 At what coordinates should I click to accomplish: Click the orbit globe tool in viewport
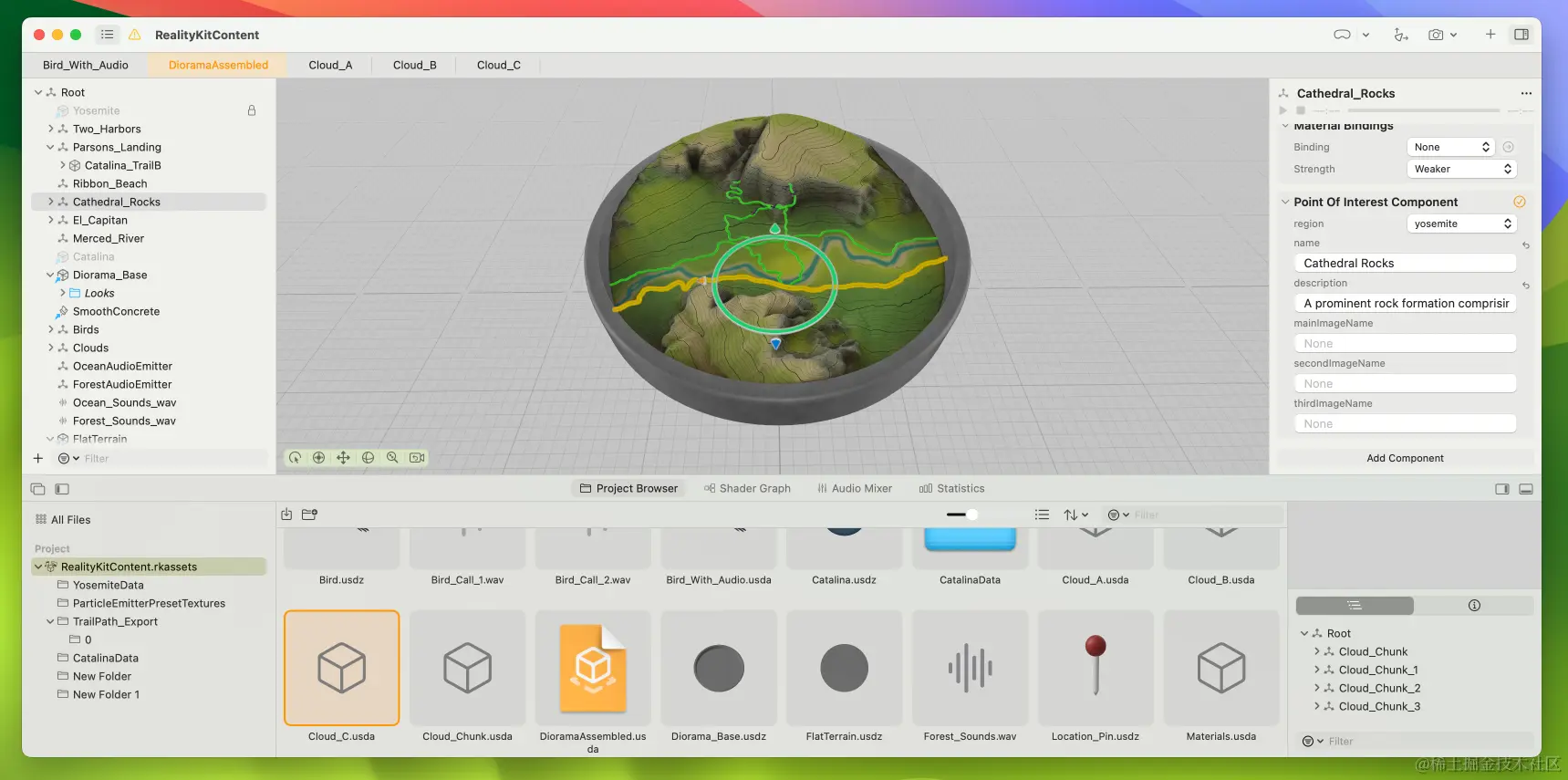point(368,458)
